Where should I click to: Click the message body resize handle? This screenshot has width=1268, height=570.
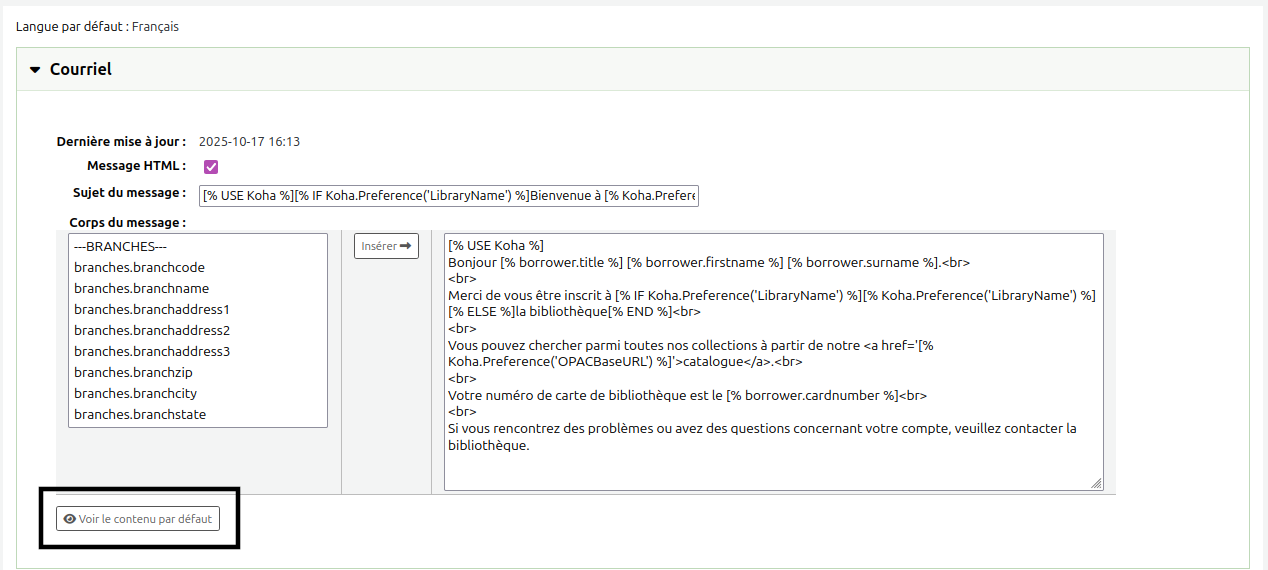pyautogui.click(x=1096, y=483)
